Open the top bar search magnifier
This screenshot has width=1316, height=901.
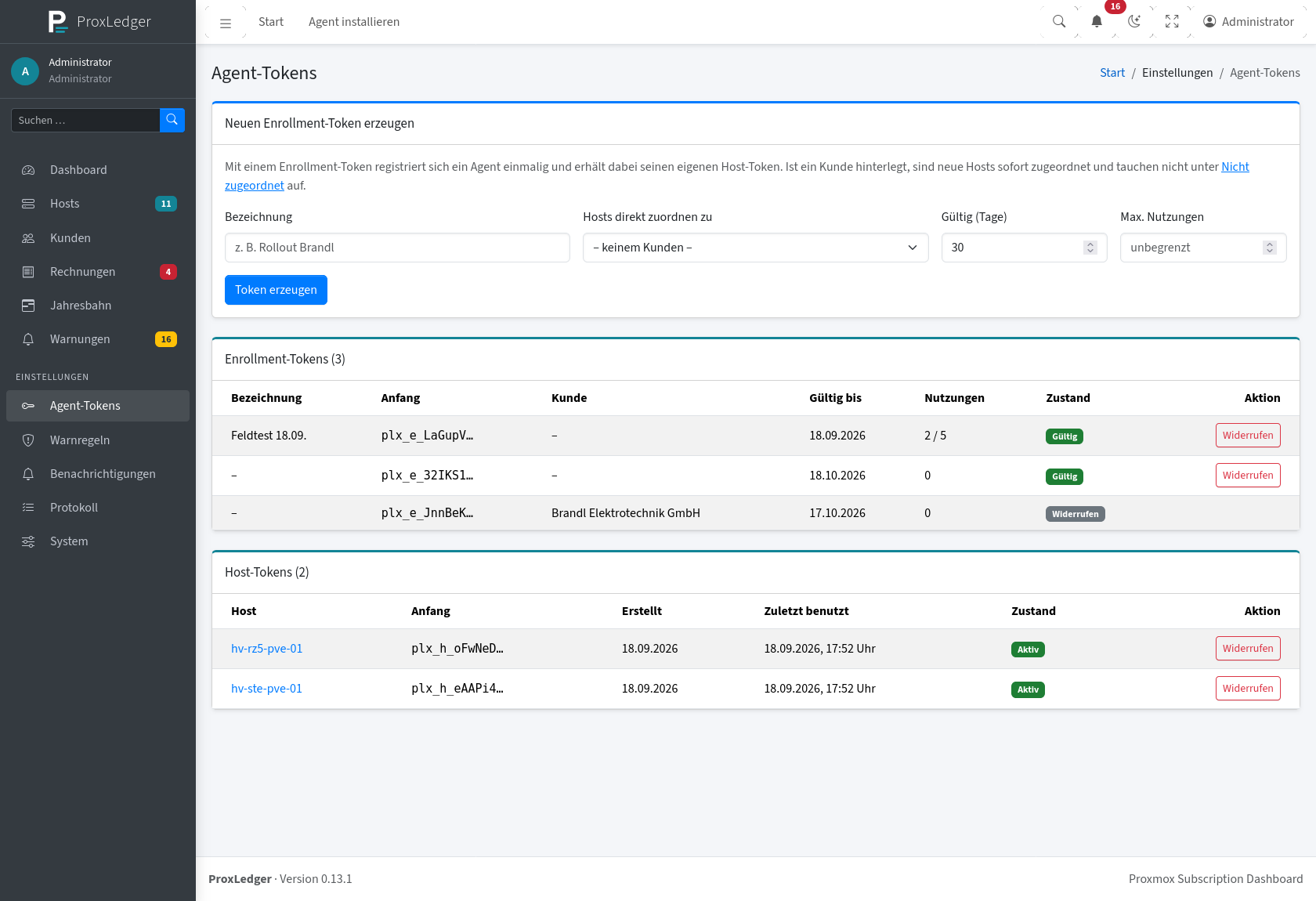(x=1059, y=22)
